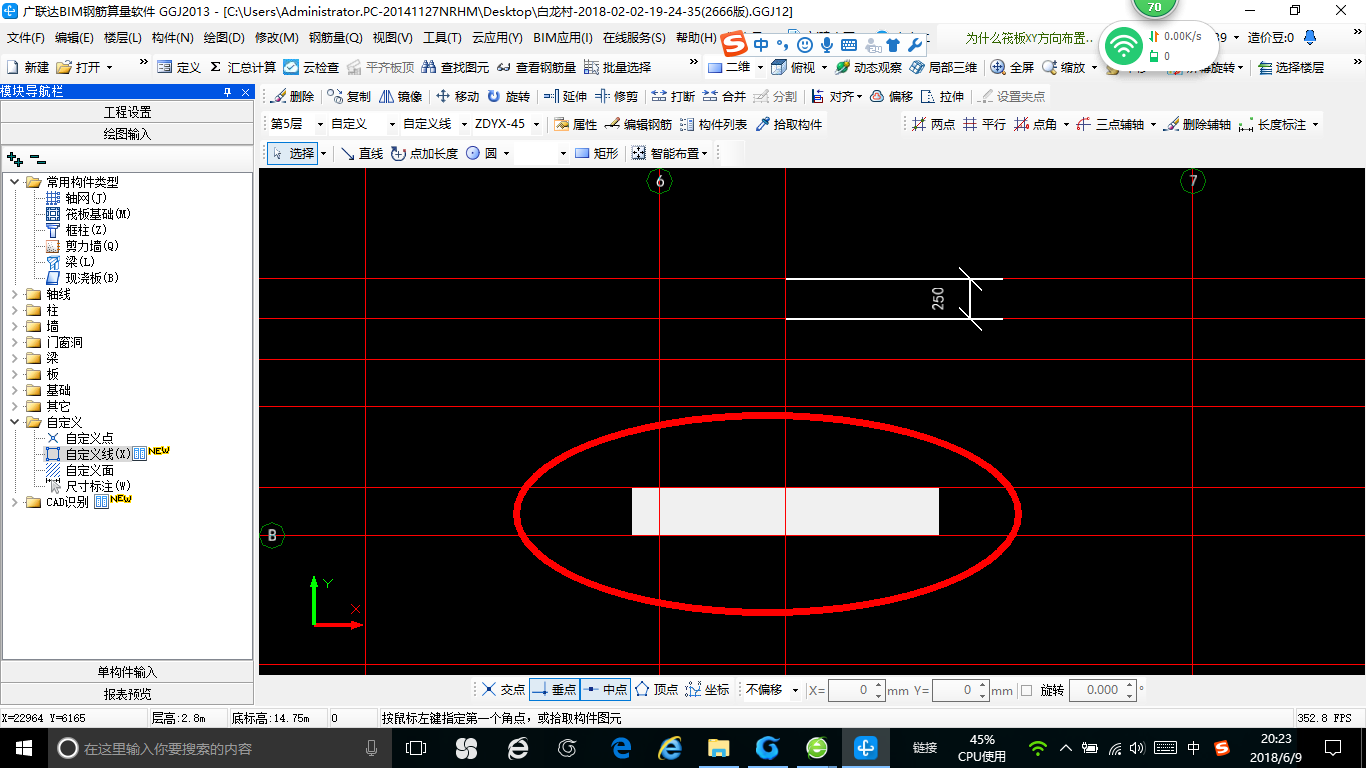Click 查找图元 find element binoculars

[x=455, y=67]
